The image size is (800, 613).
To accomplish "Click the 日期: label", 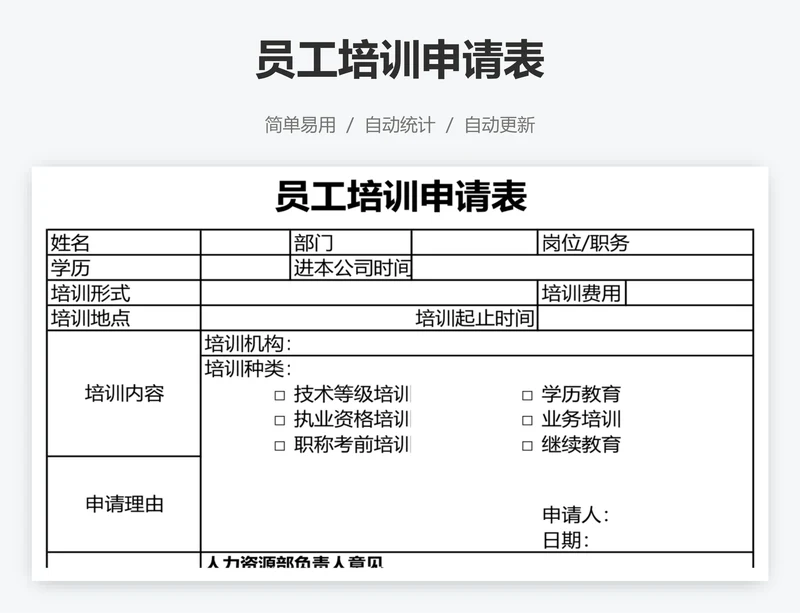I will (x=566, y=540).
